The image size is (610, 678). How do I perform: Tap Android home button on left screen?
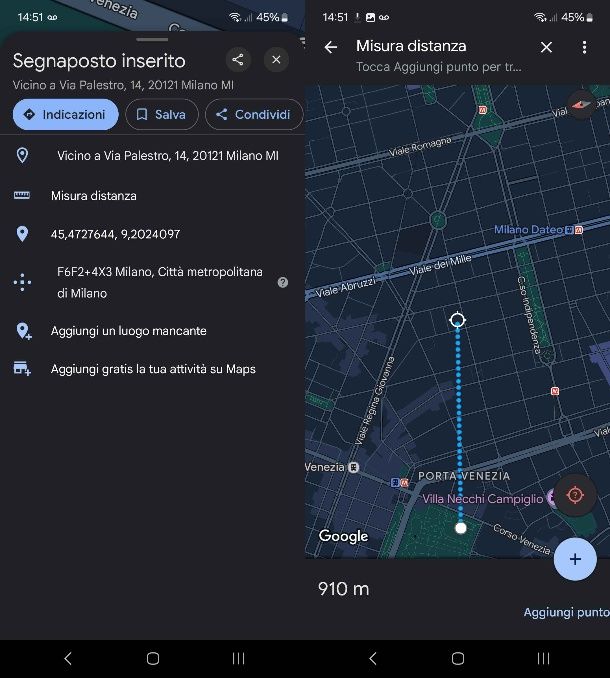tap(153, 659)
